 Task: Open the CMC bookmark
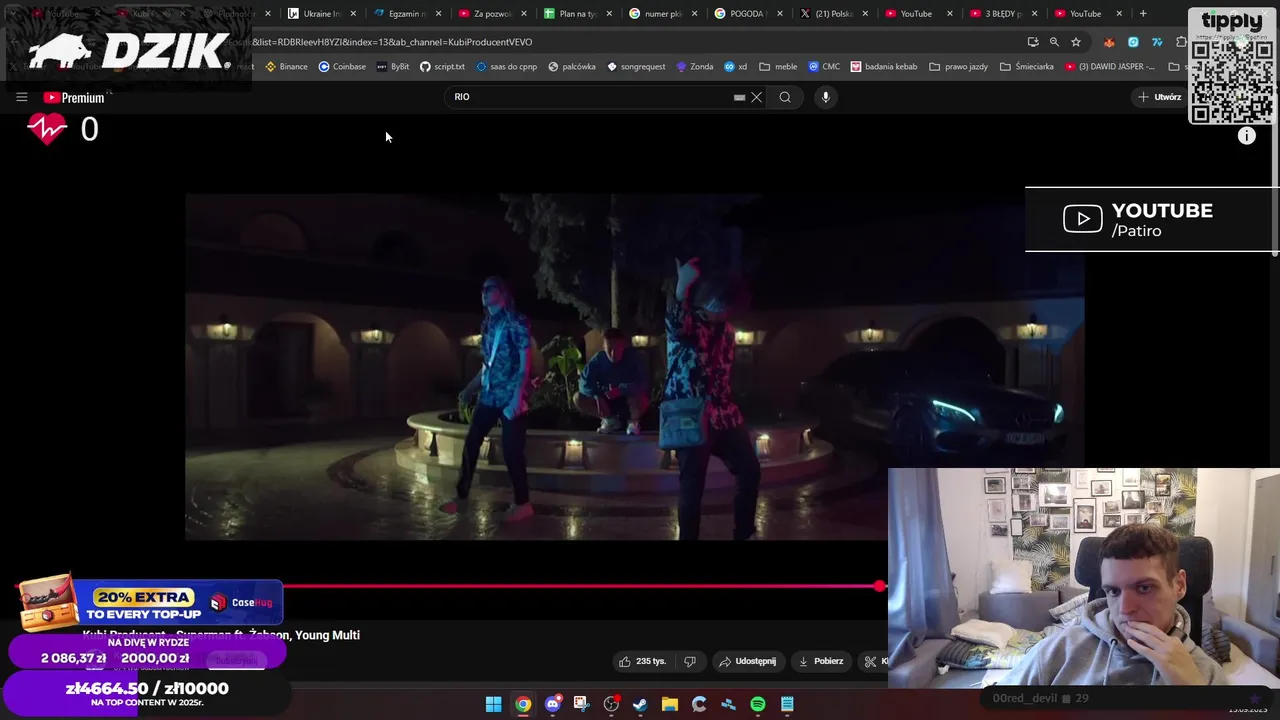coord(824,67)
